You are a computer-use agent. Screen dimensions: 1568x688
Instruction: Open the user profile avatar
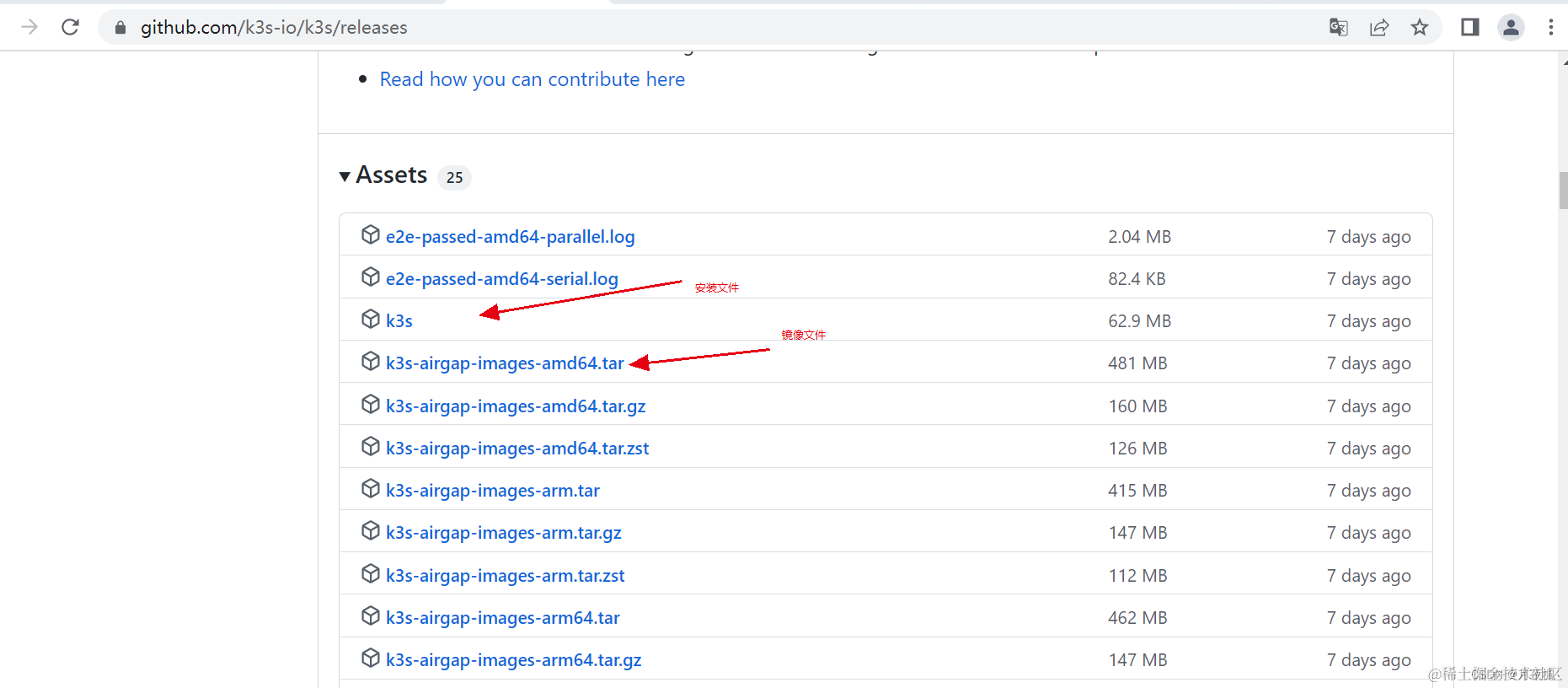(x=1511, y=28)
